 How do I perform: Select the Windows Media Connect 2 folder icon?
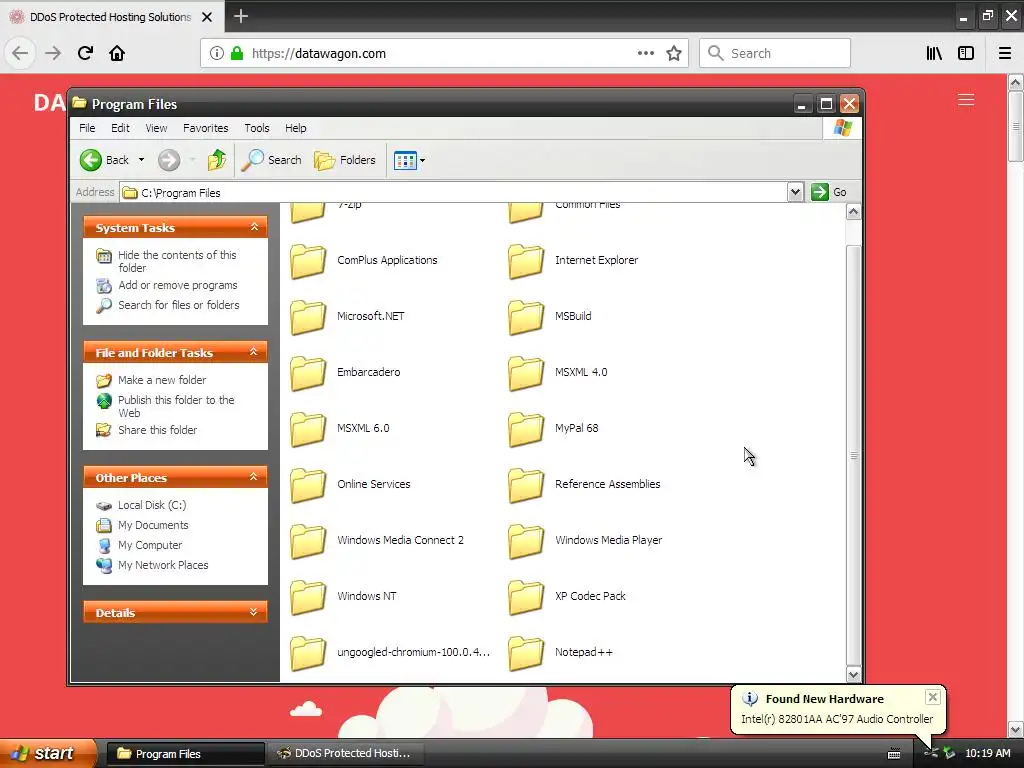coord(308,541)
